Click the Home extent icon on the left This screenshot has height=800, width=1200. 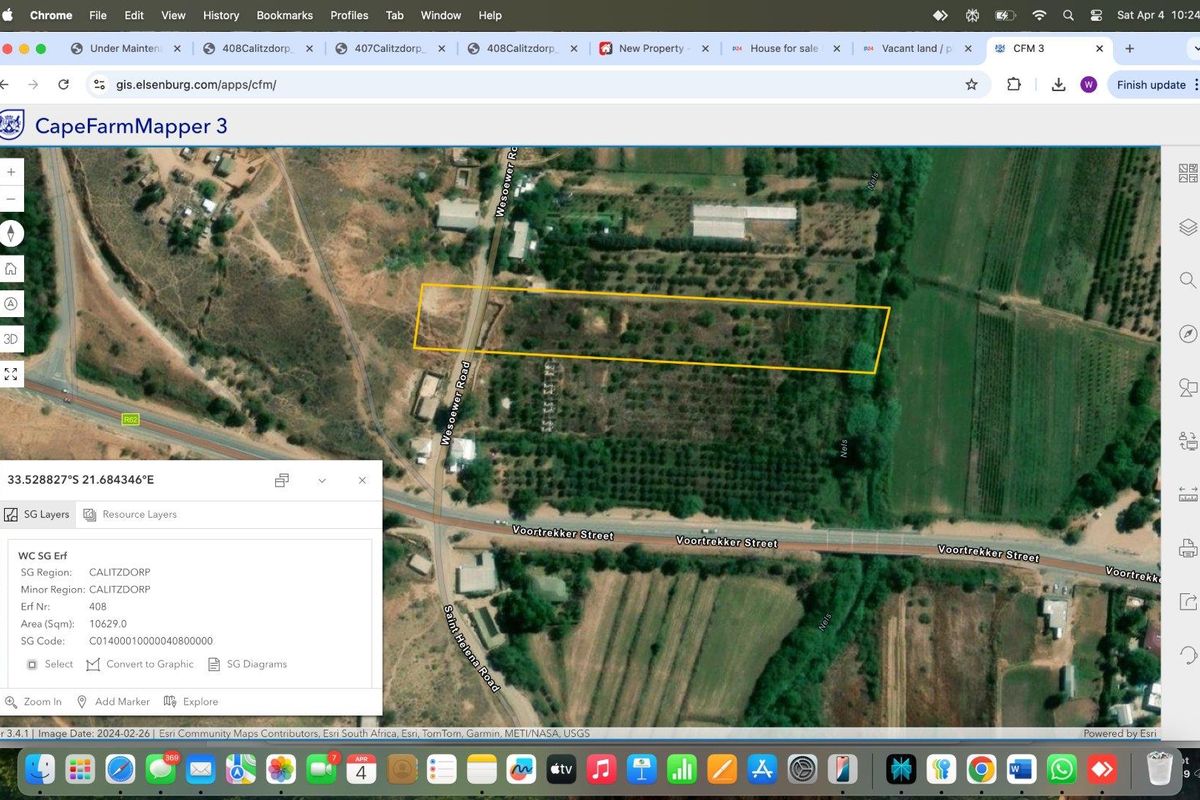coord(10,268)
